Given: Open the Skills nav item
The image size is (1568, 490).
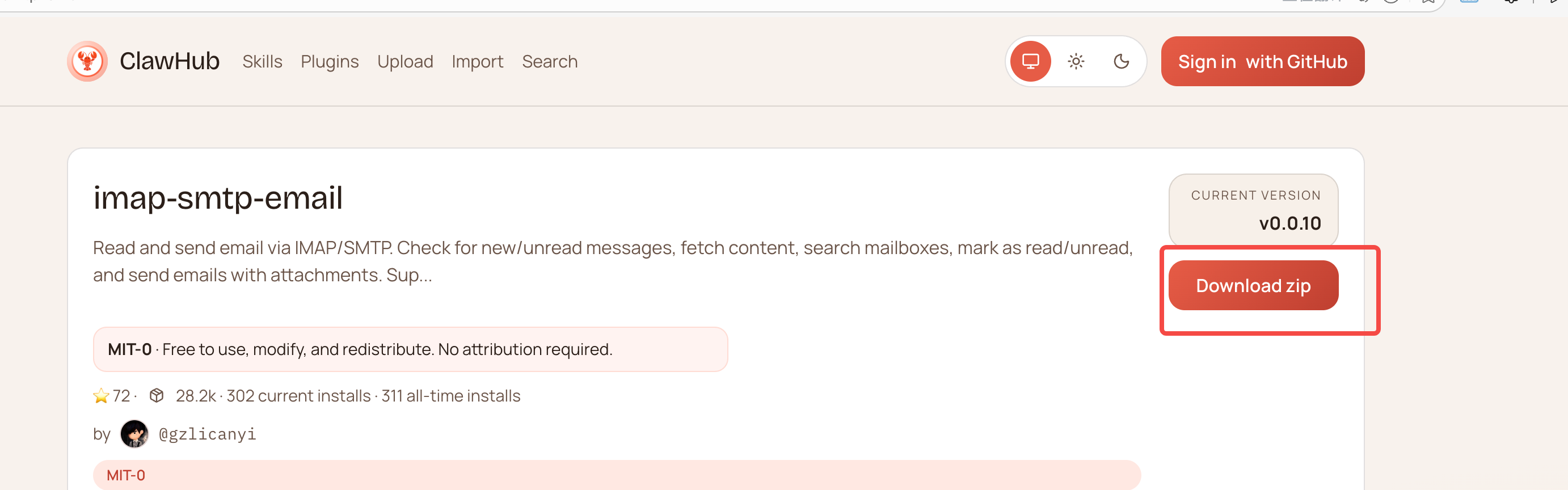Looking at the screenshot, I should tap(262, 61).
